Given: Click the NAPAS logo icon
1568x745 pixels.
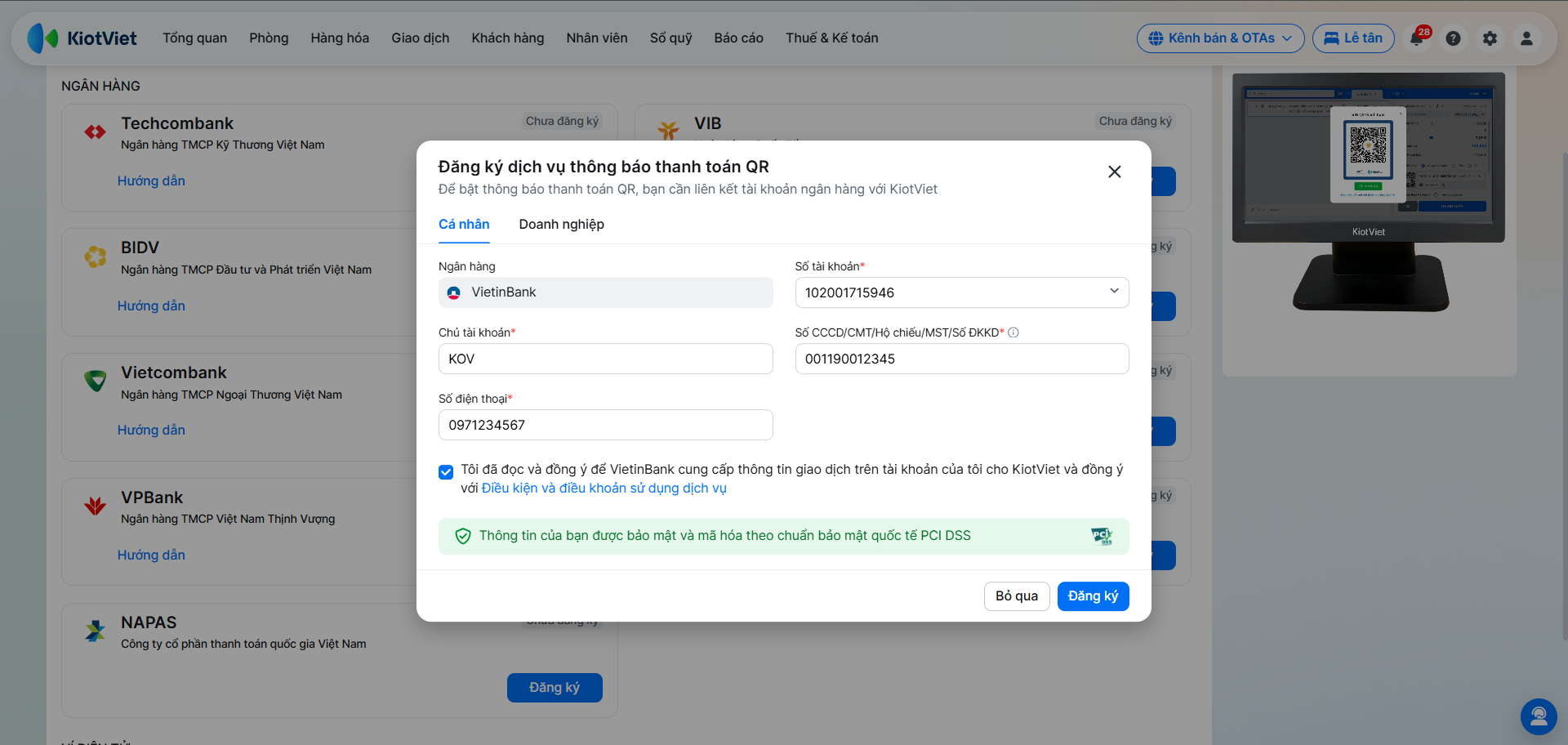Looking at the screenshot, I should 96,631.
